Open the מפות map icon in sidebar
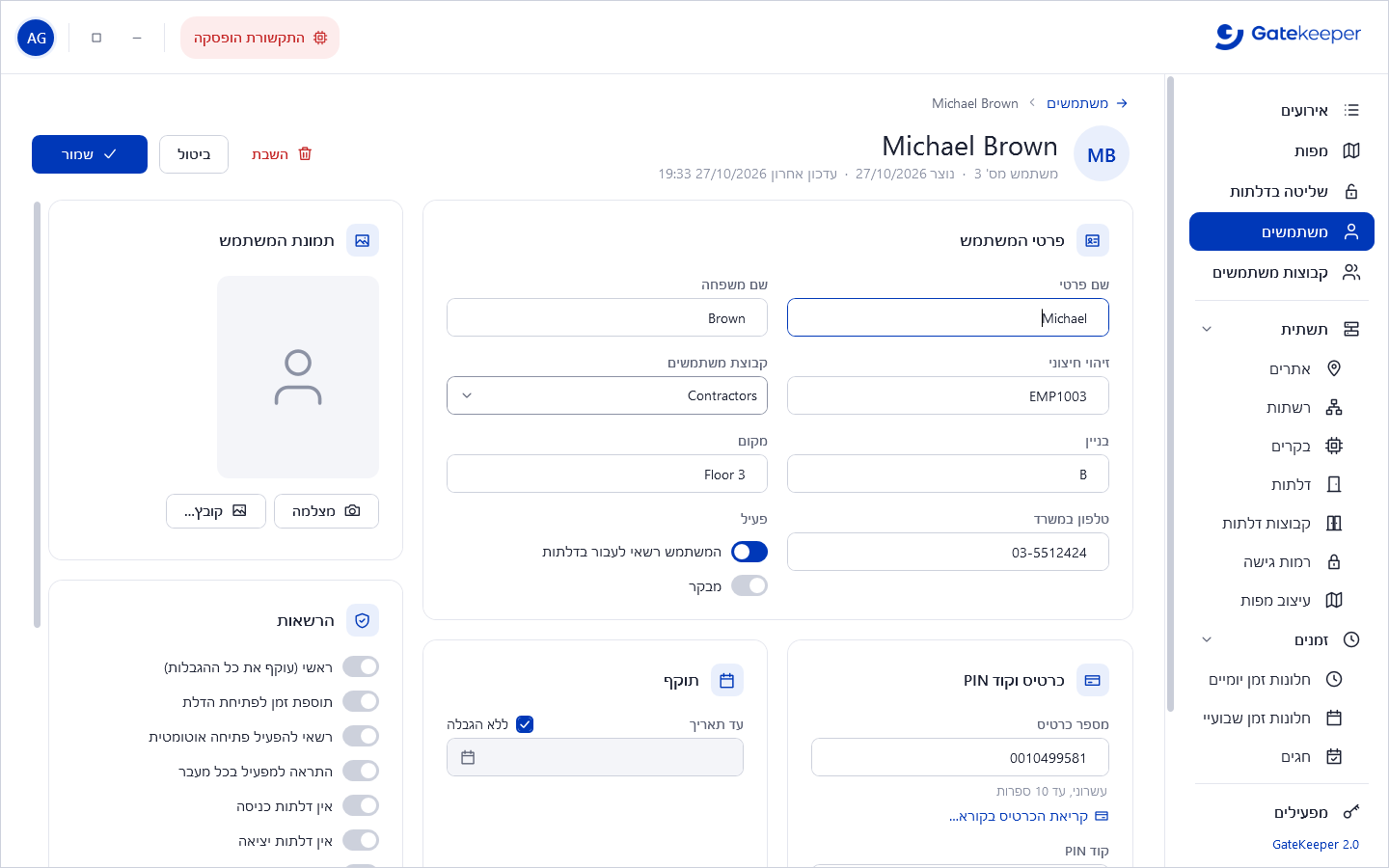1389x868 pixels. pyautogui.click(x=1351, y=151)
